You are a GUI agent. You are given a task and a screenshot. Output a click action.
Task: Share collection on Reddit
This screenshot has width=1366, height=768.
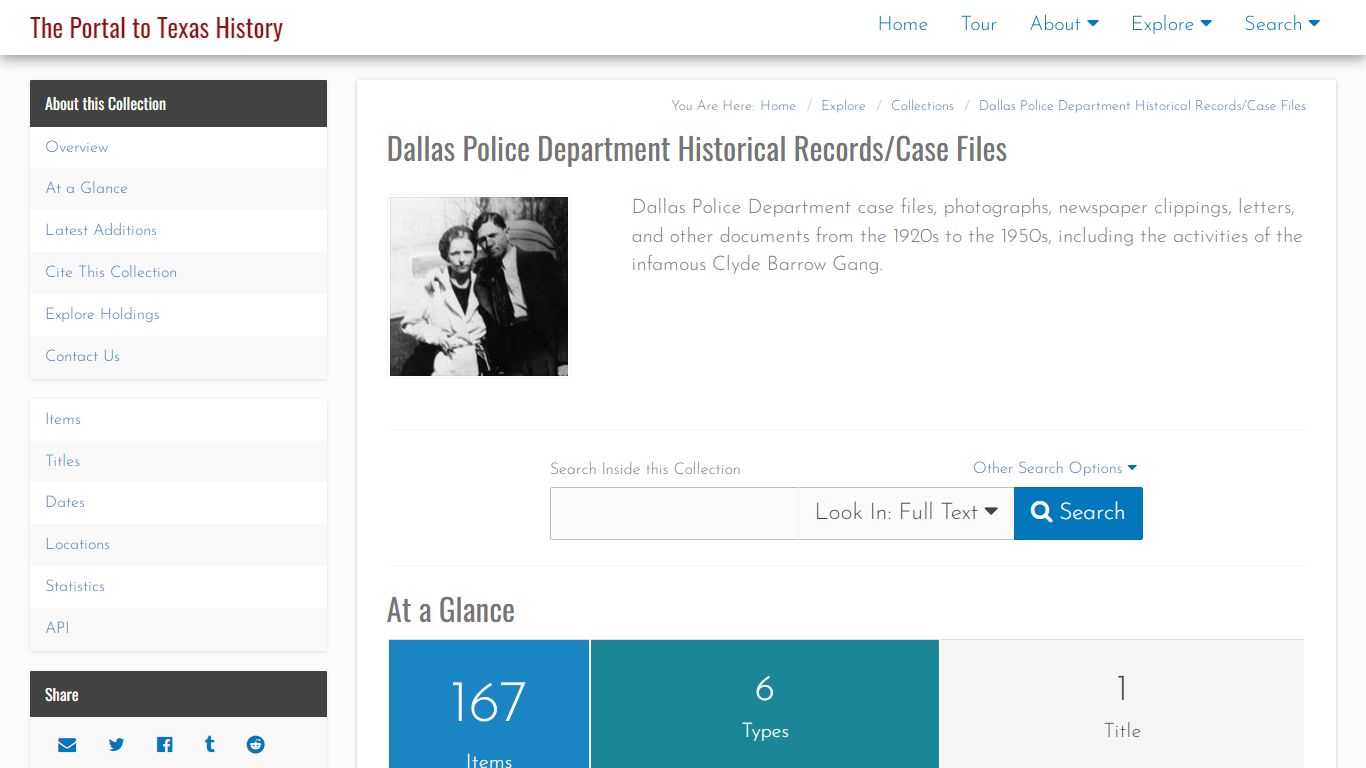pos(256,745)
